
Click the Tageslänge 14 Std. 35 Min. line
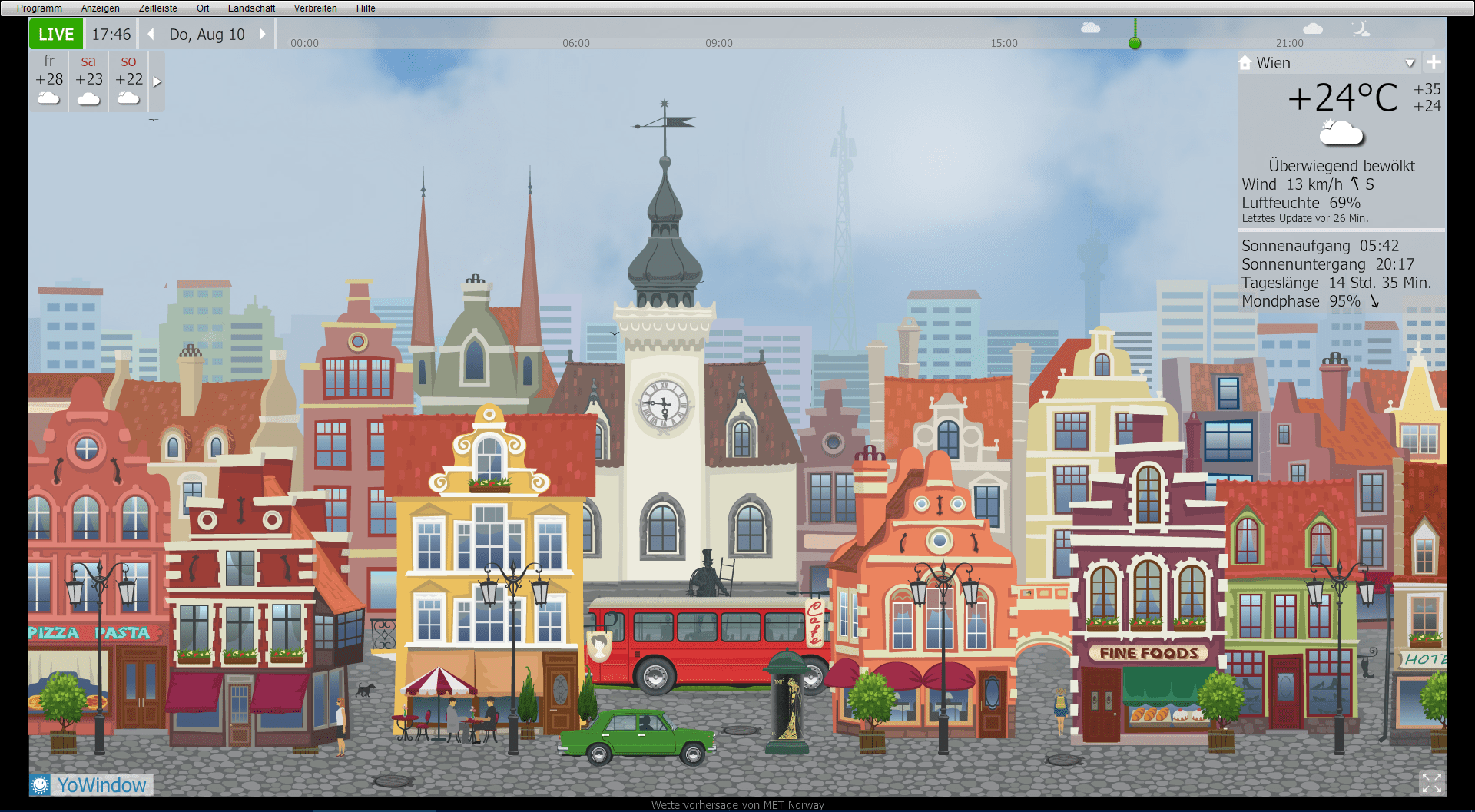(1337, 283)
